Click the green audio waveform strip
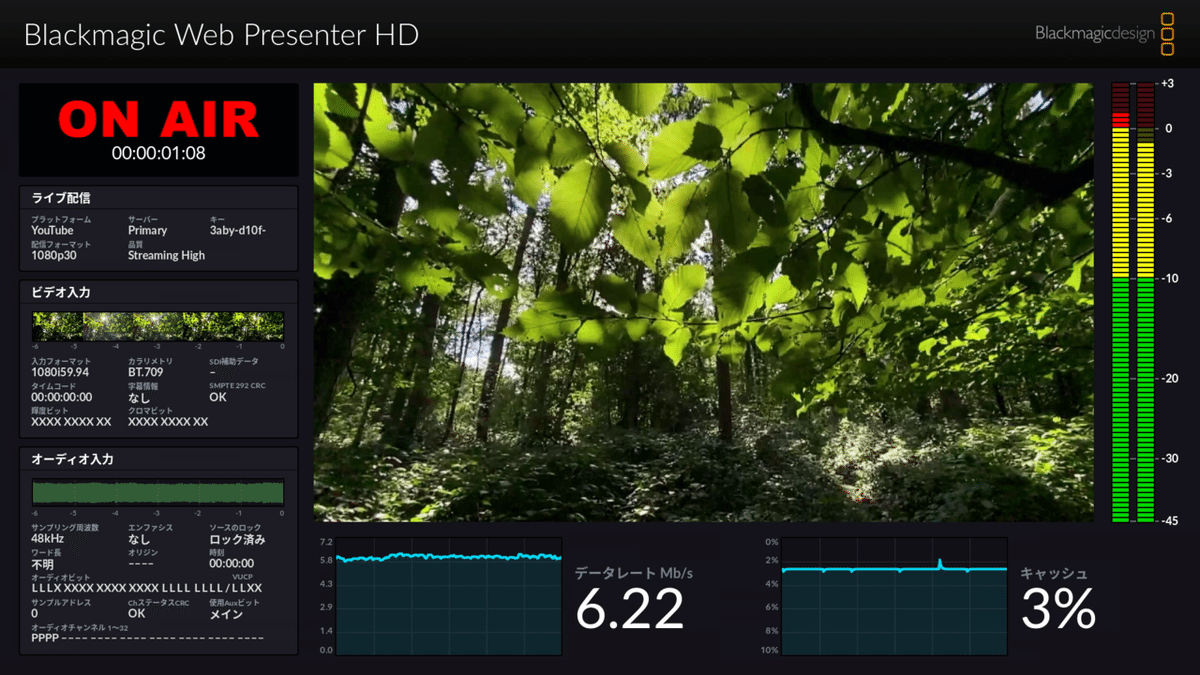 click(x=157, y=491)
